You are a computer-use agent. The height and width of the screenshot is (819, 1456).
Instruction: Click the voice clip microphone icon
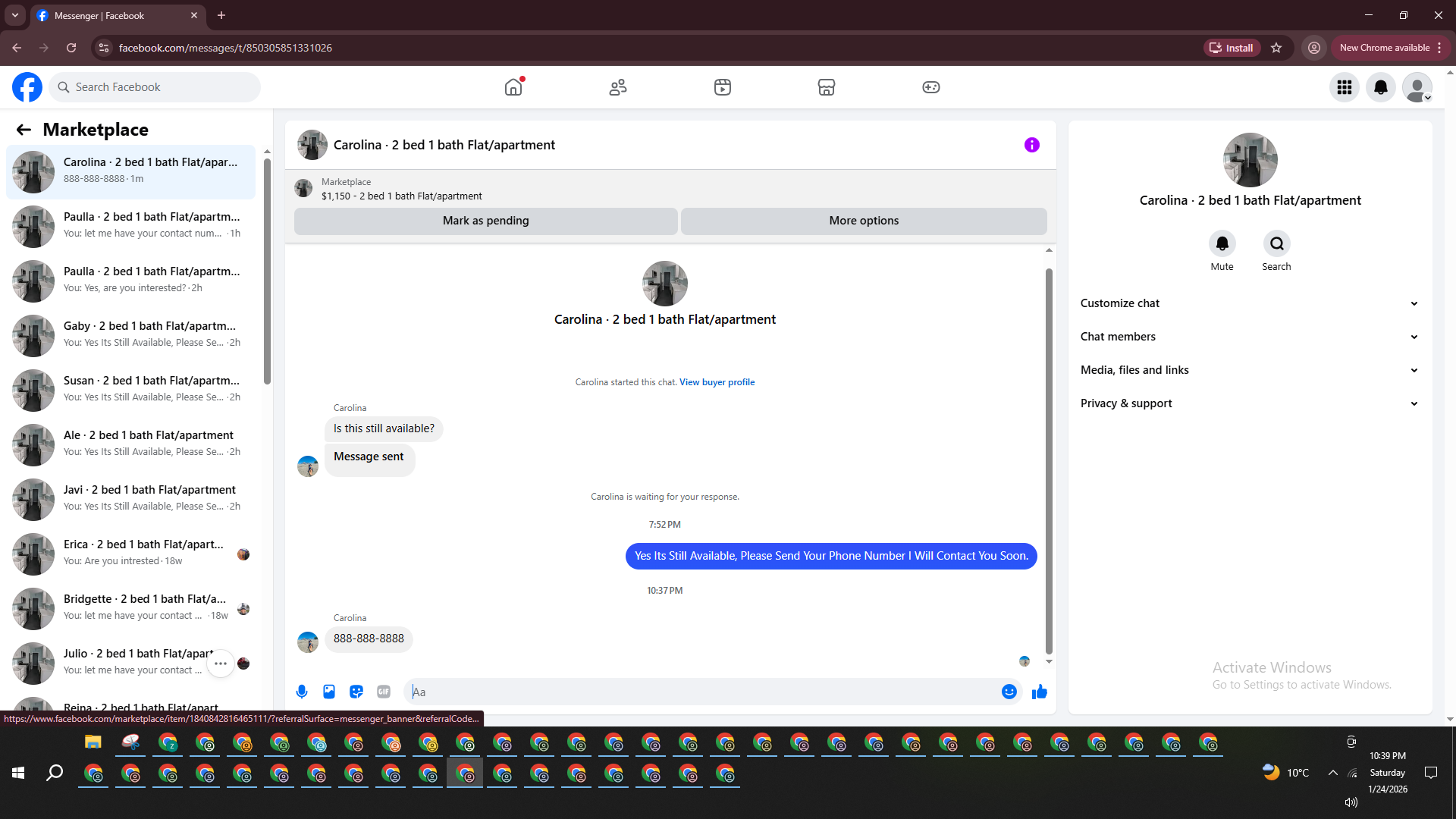302,692
